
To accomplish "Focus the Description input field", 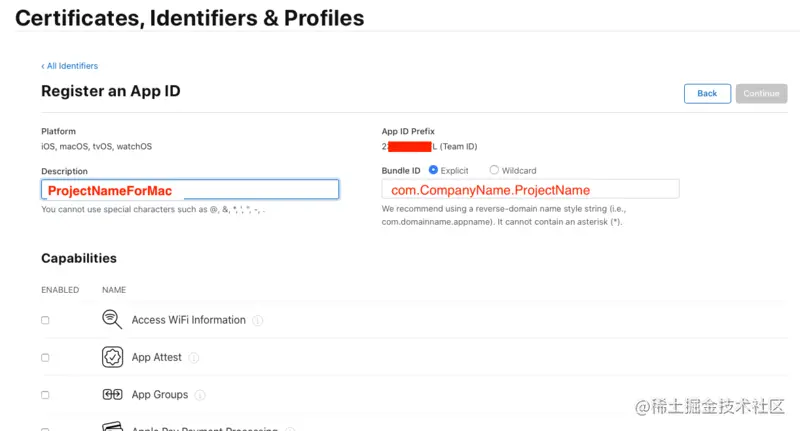I will (x=190, y=190).
